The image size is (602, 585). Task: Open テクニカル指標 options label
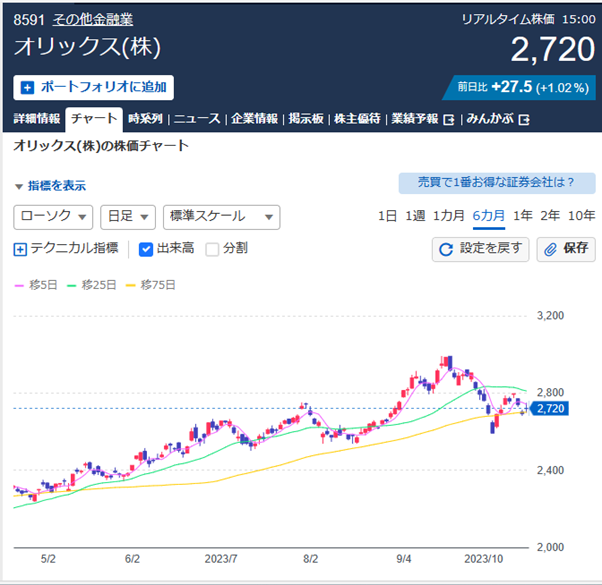pyautogui.click(x=74, y=248)
